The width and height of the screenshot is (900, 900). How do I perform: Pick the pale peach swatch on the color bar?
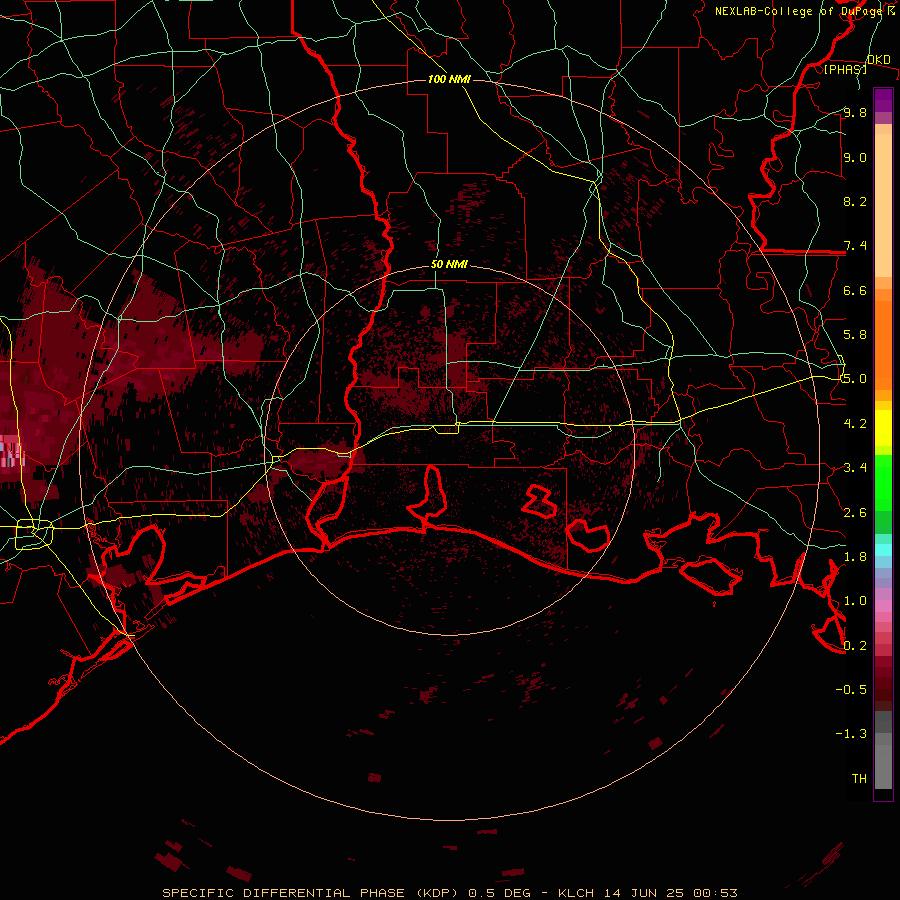(x=883, y=205)
